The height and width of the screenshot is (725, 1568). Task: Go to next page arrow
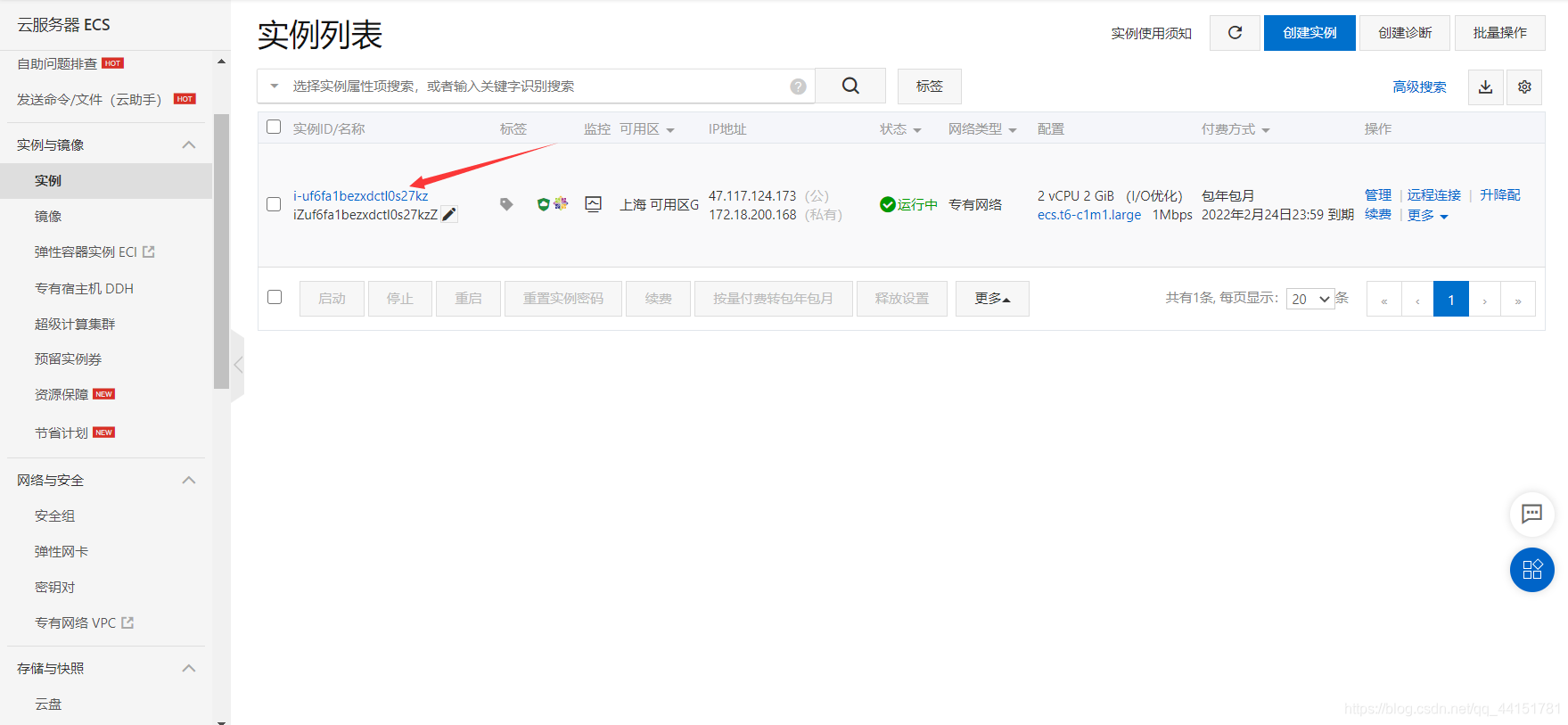tap(1485, 300)
